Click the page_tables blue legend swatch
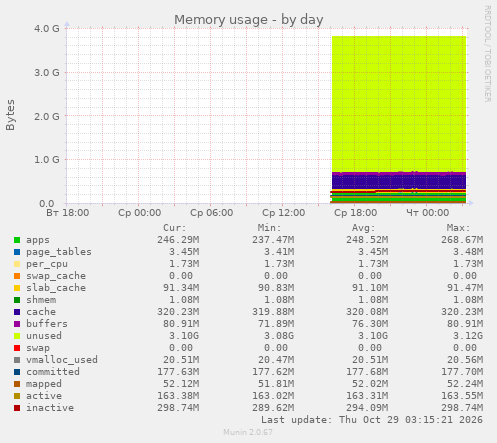 pos(17,252)
